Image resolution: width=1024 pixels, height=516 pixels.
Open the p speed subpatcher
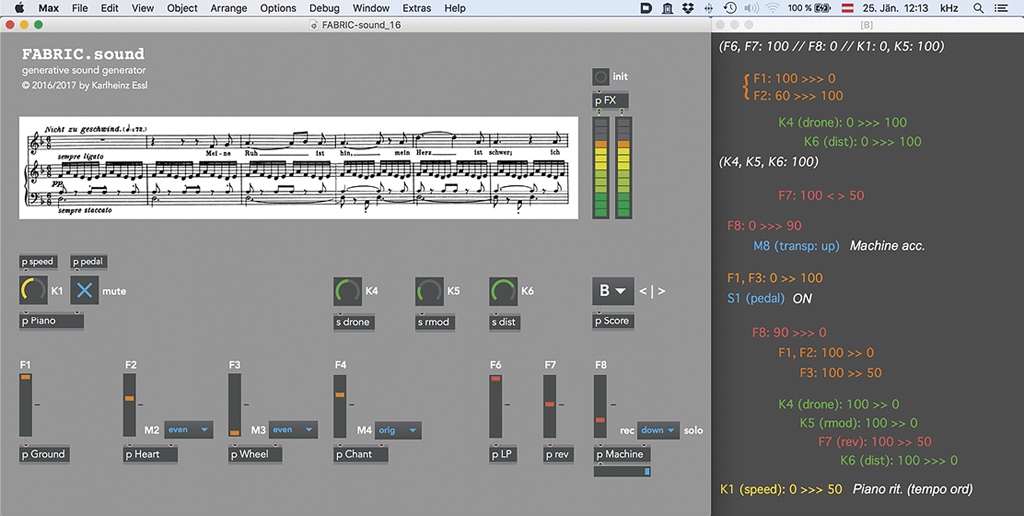(38, 262)
